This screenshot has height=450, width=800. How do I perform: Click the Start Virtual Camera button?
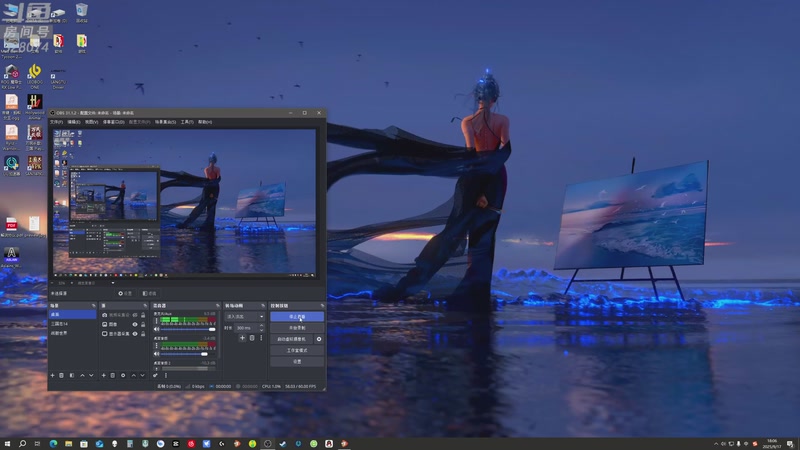tap(291, 339)
